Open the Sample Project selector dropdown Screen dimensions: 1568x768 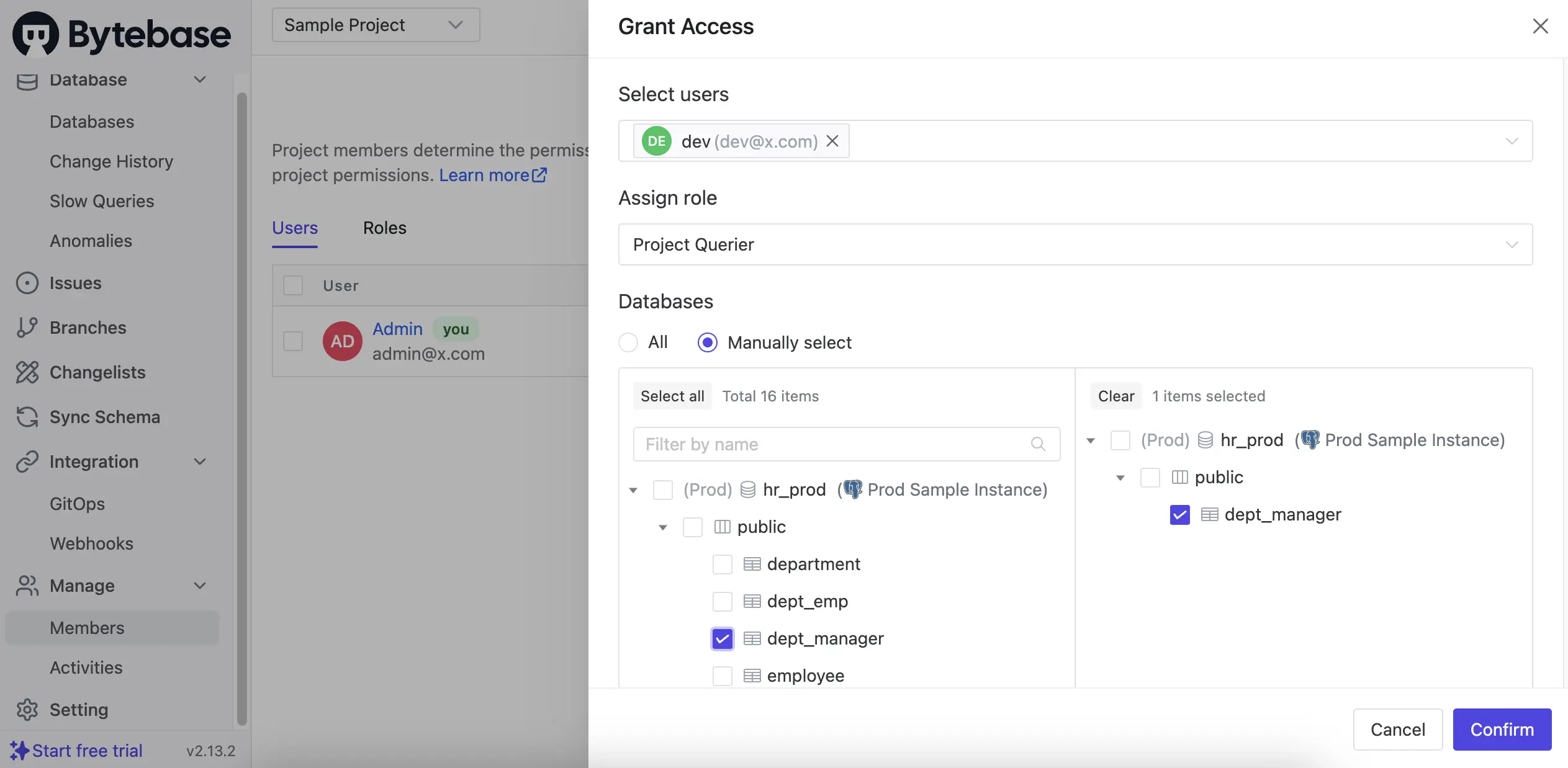coord(376,25)
